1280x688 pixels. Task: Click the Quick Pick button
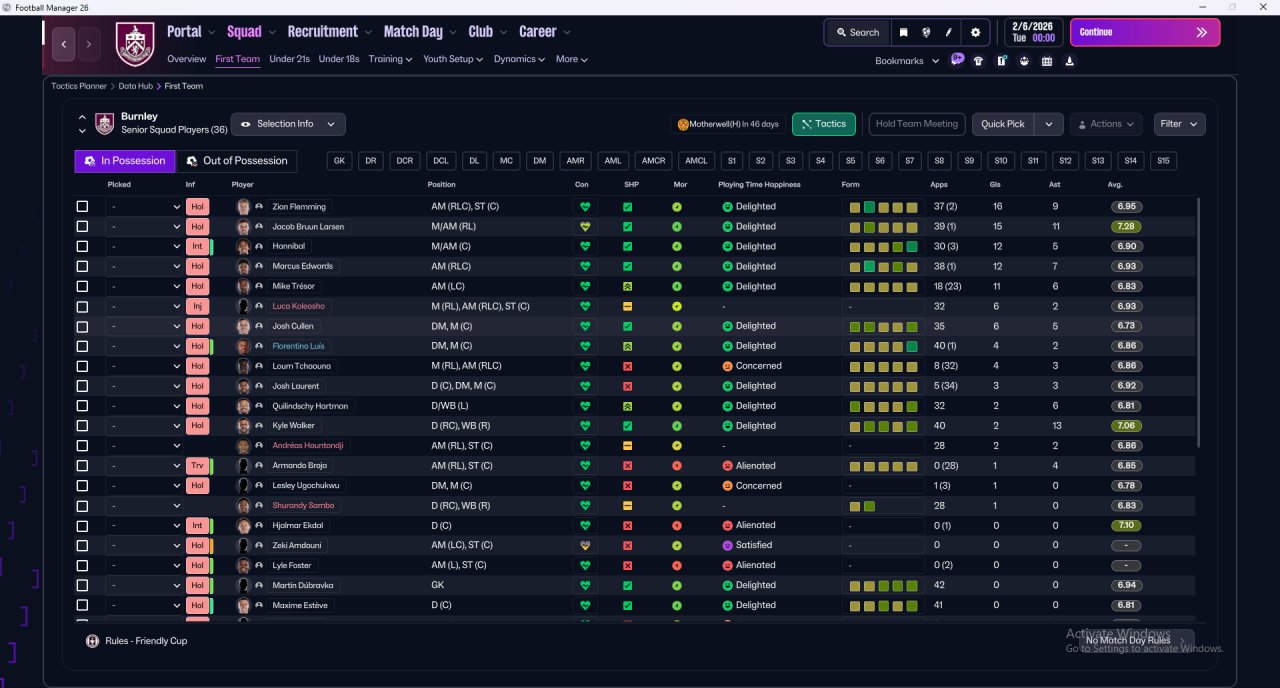[x=1003, y=124]
